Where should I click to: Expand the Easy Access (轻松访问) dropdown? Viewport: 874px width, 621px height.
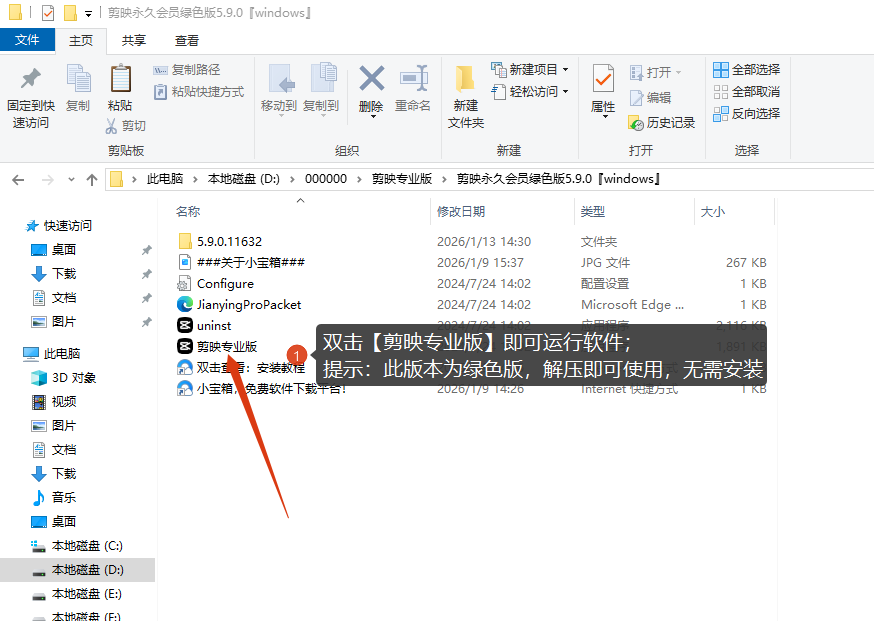point(565,92)
